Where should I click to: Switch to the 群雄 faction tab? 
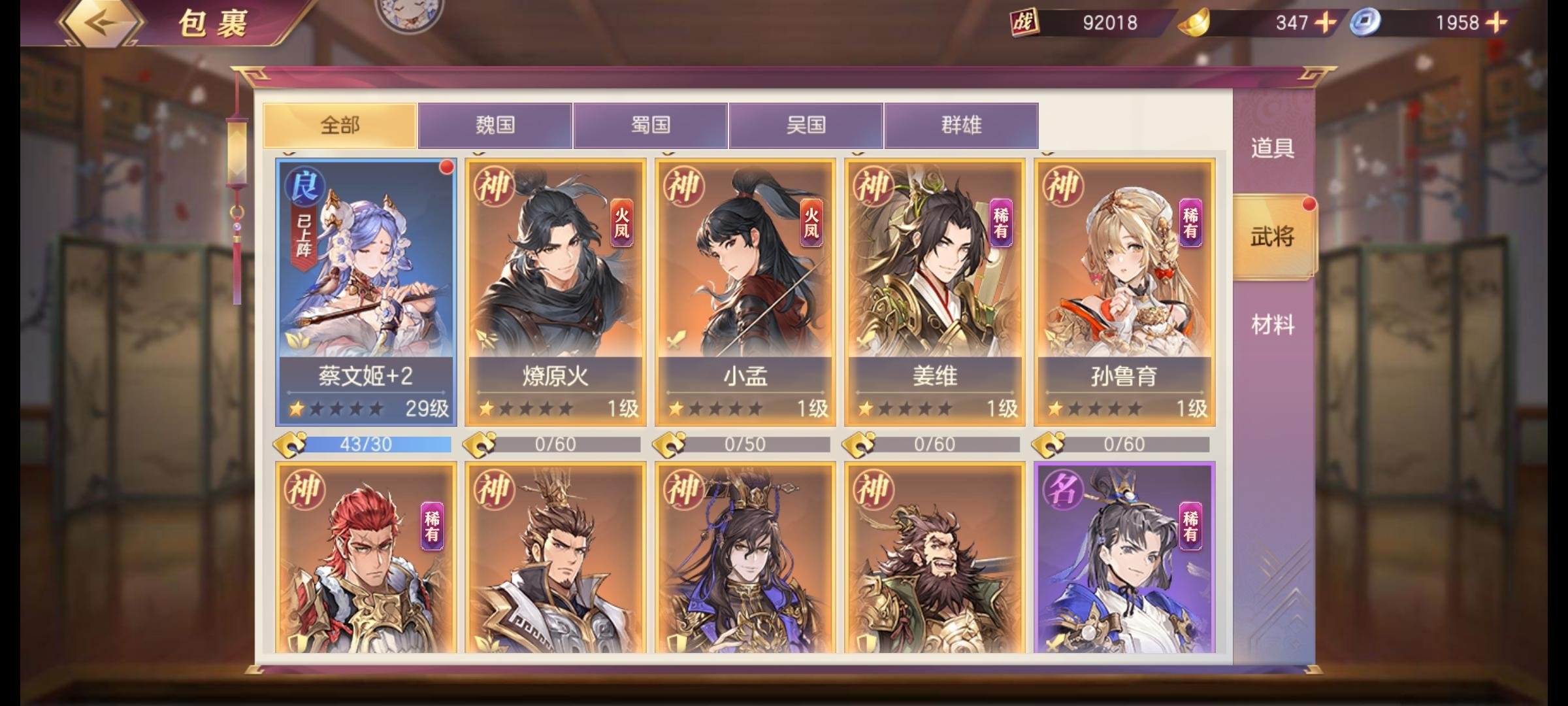point(961,125)
